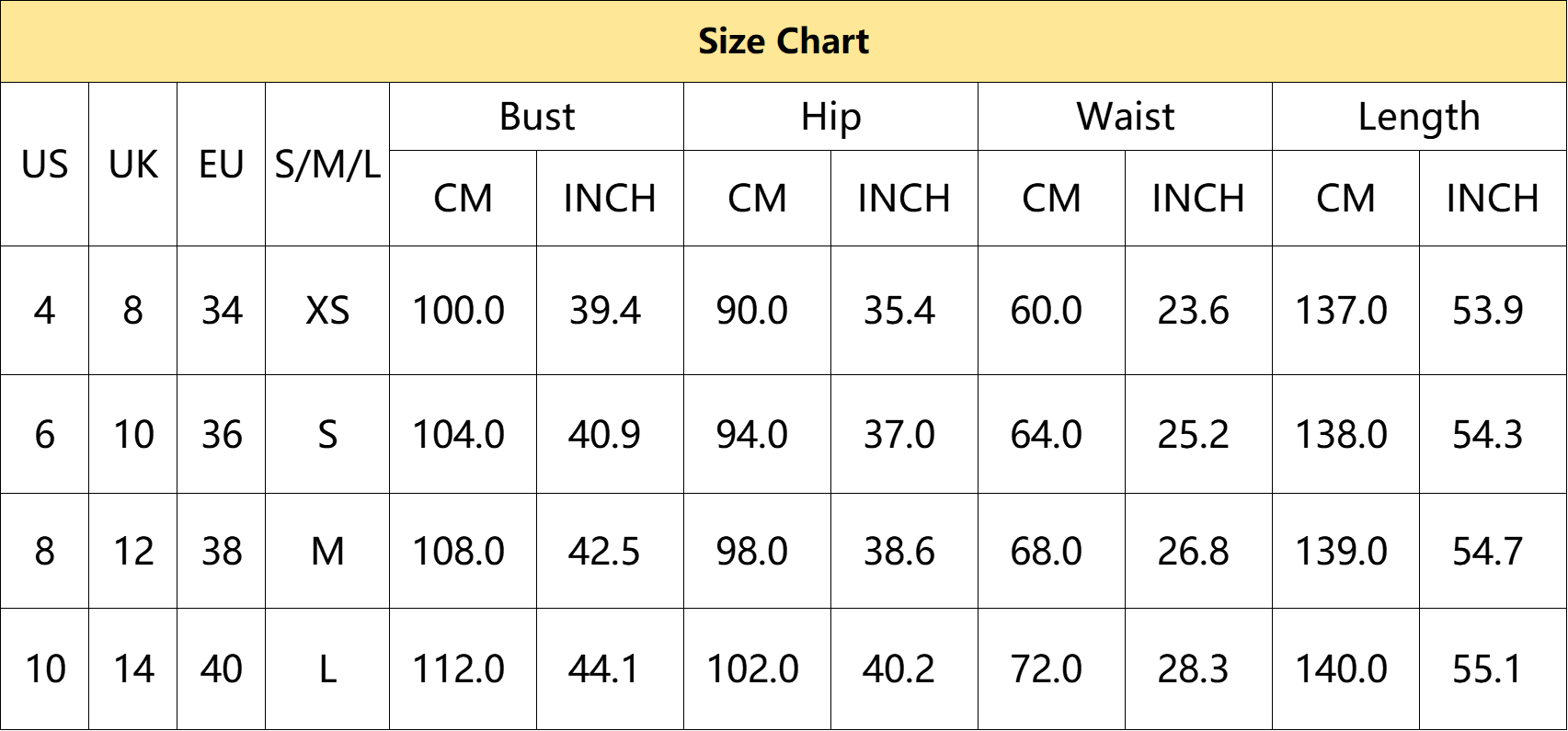
Task: Select the Hip column header
Action: (x=830, y=117)
